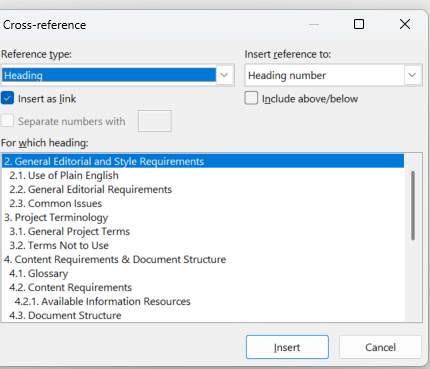Select heading 4.1. Glossary
Image resolution: width=430 pixels, height=369 pixels.
(203, 273)
